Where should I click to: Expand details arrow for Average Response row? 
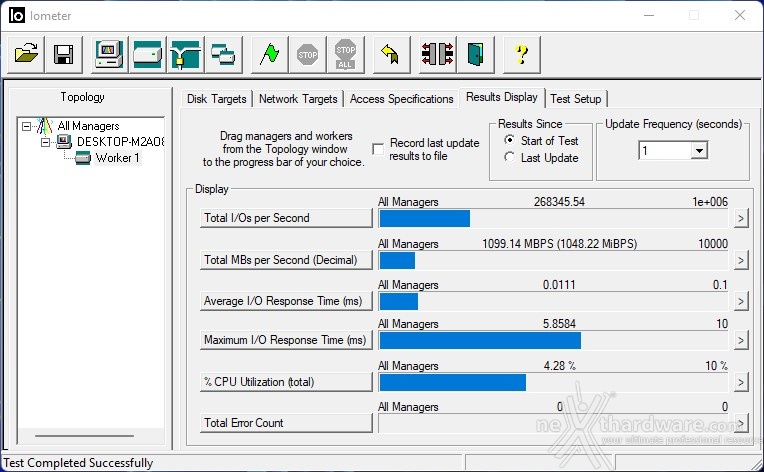click(741, 302)
